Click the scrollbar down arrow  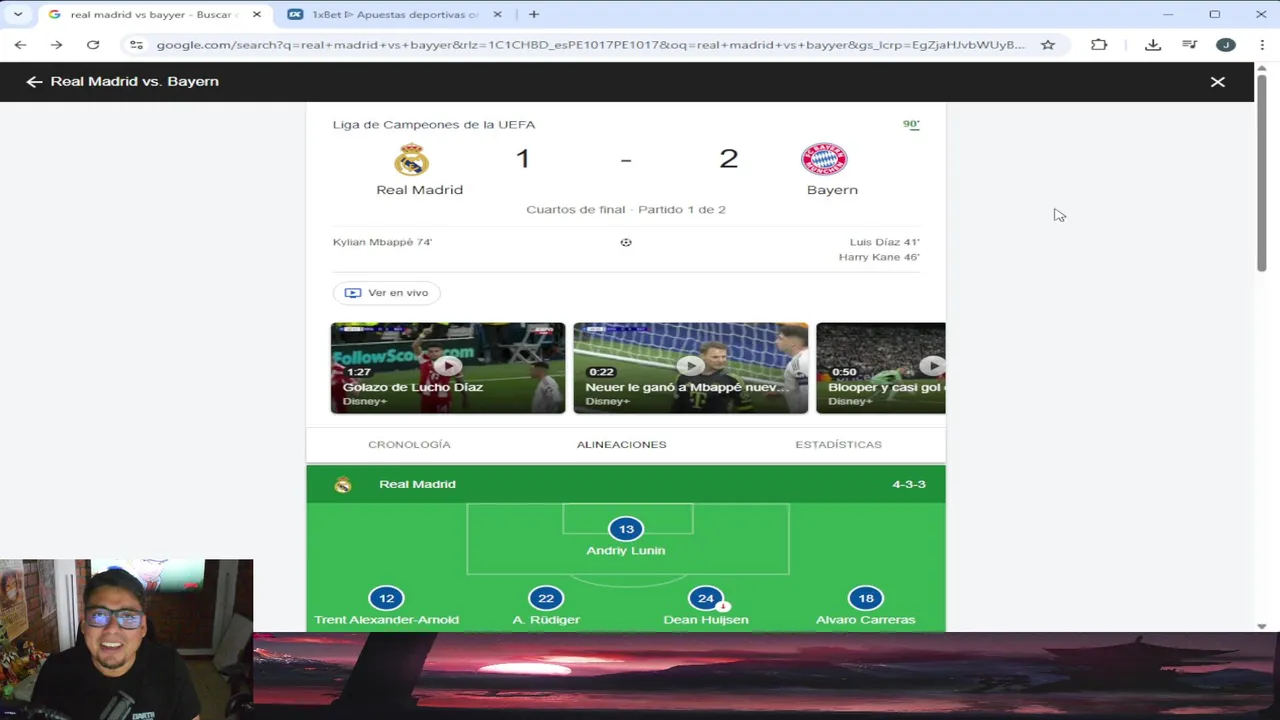[x=1262, y=626]
